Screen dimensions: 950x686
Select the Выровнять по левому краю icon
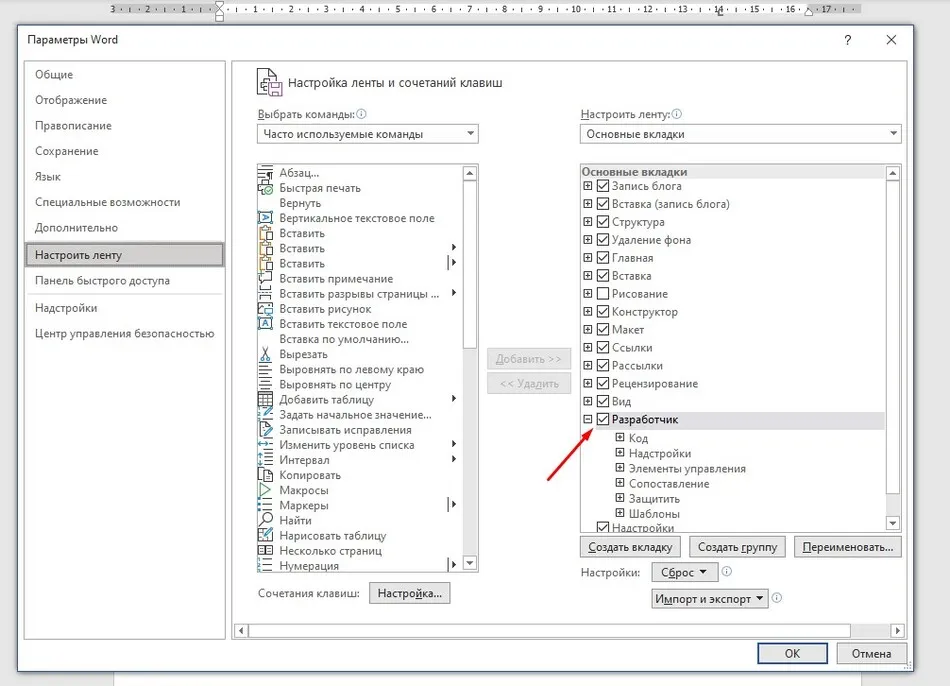pos(265,370)
